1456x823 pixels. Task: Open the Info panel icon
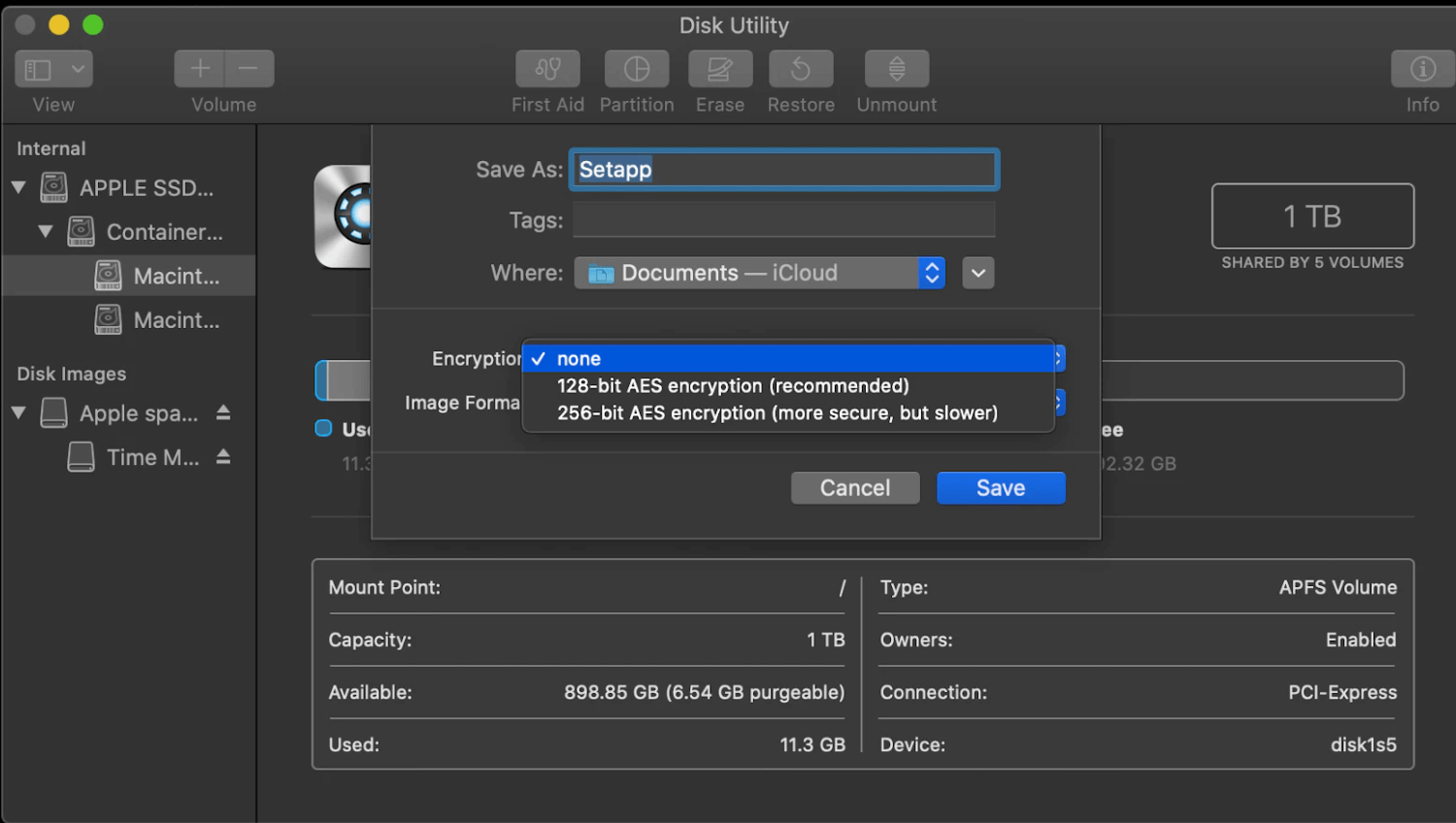coord(1422,69)
